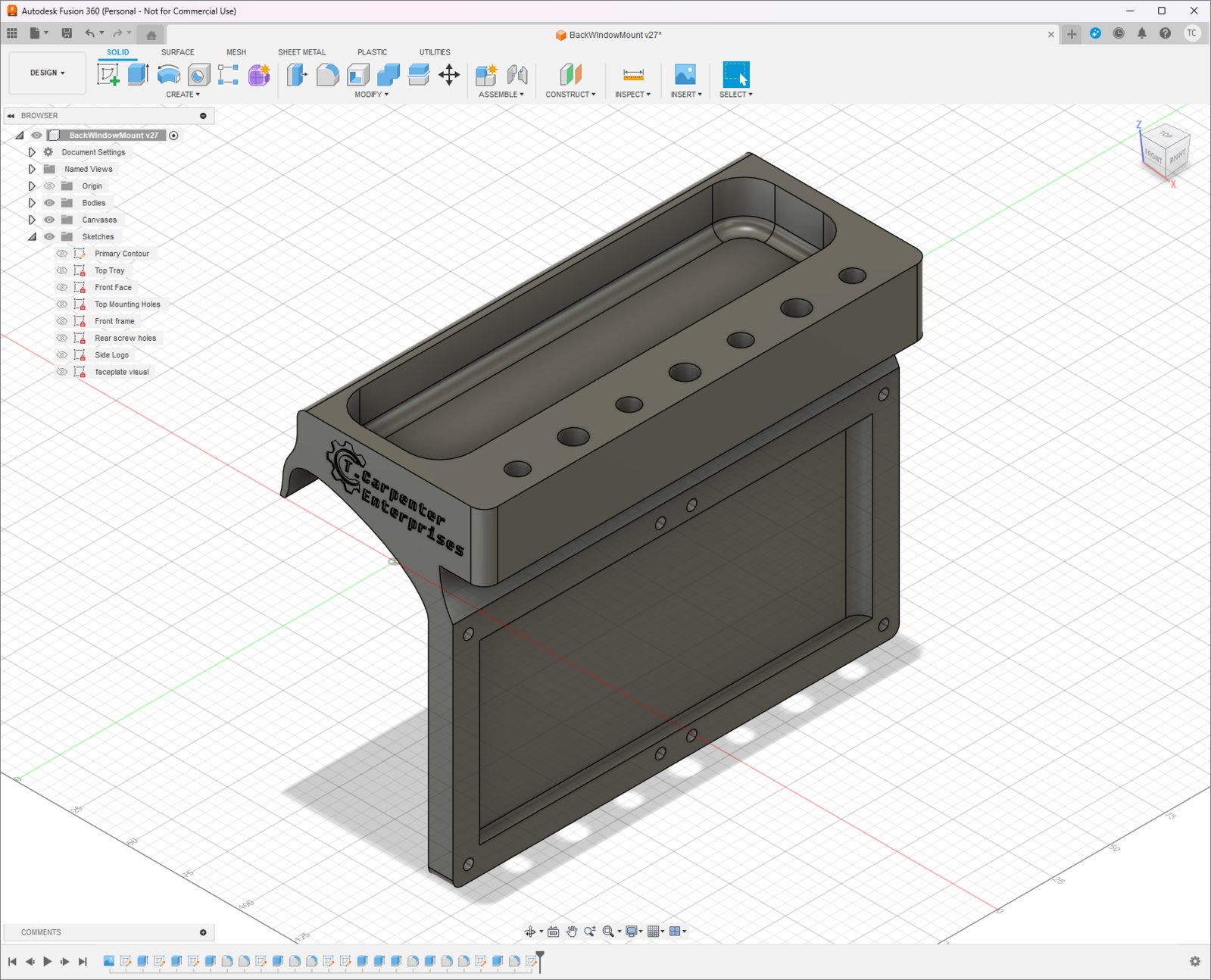Click the redo arrow

pyautogui.click(x=117, y=33)
